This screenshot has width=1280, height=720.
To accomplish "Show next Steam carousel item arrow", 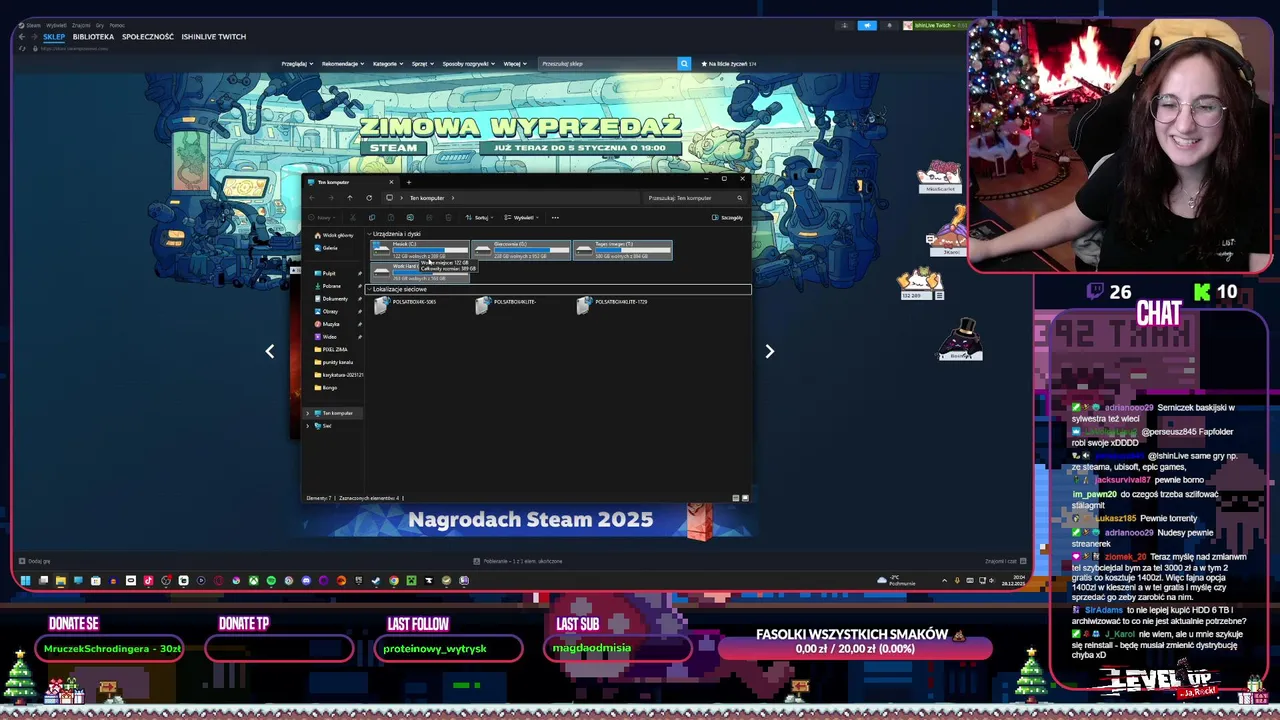I will 769,351.
